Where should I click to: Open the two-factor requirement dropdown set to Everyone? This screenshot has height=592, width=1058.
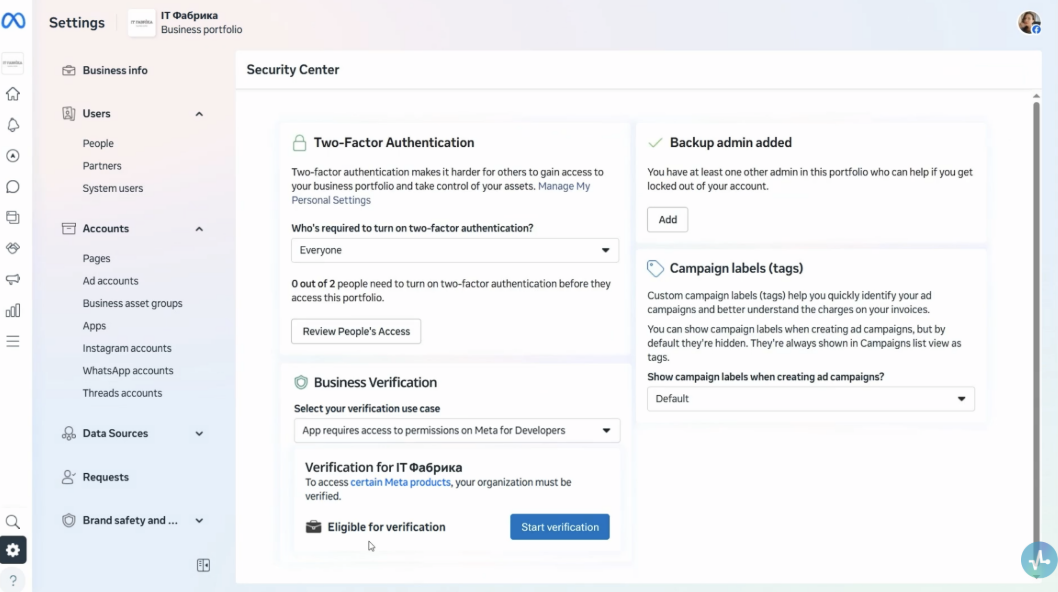(x=455, y=250)
